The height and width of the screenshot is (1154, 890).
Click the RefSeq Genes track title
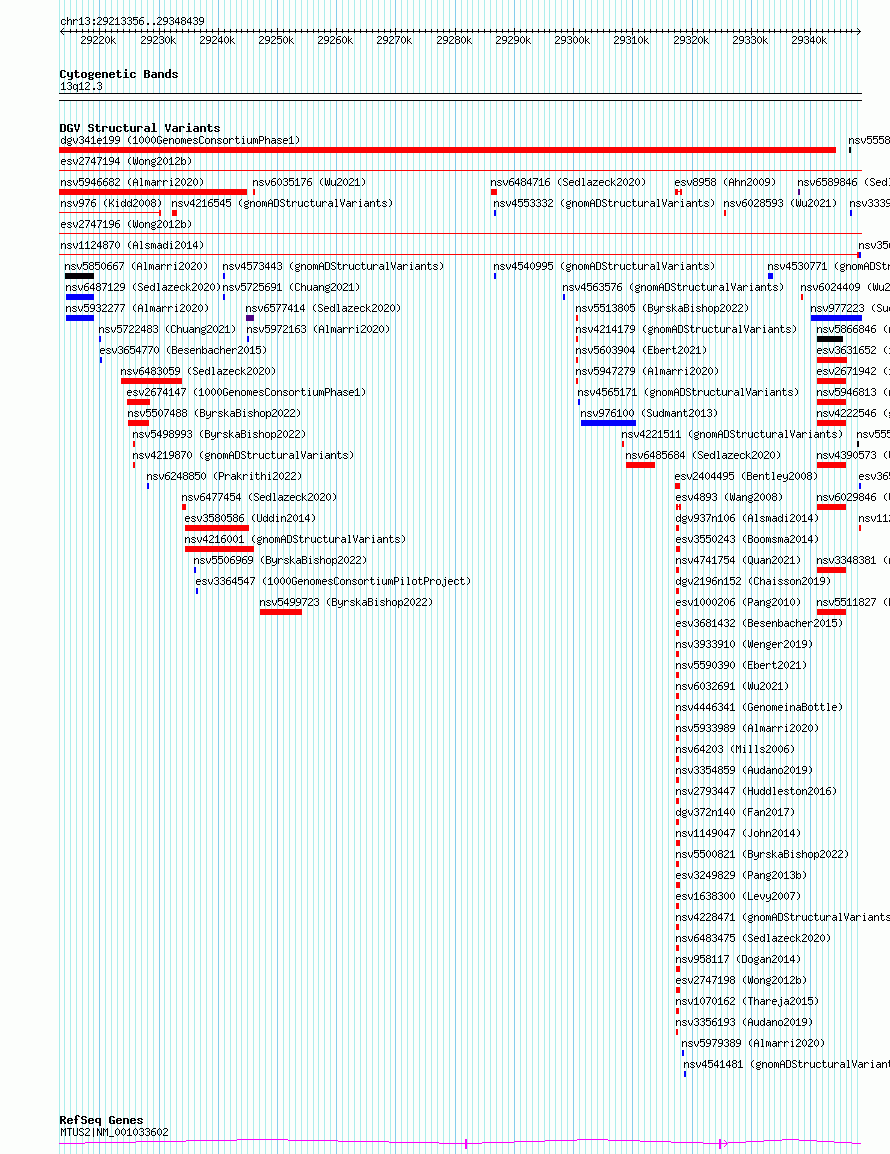pyautogui.click(x=101, y=1120)
